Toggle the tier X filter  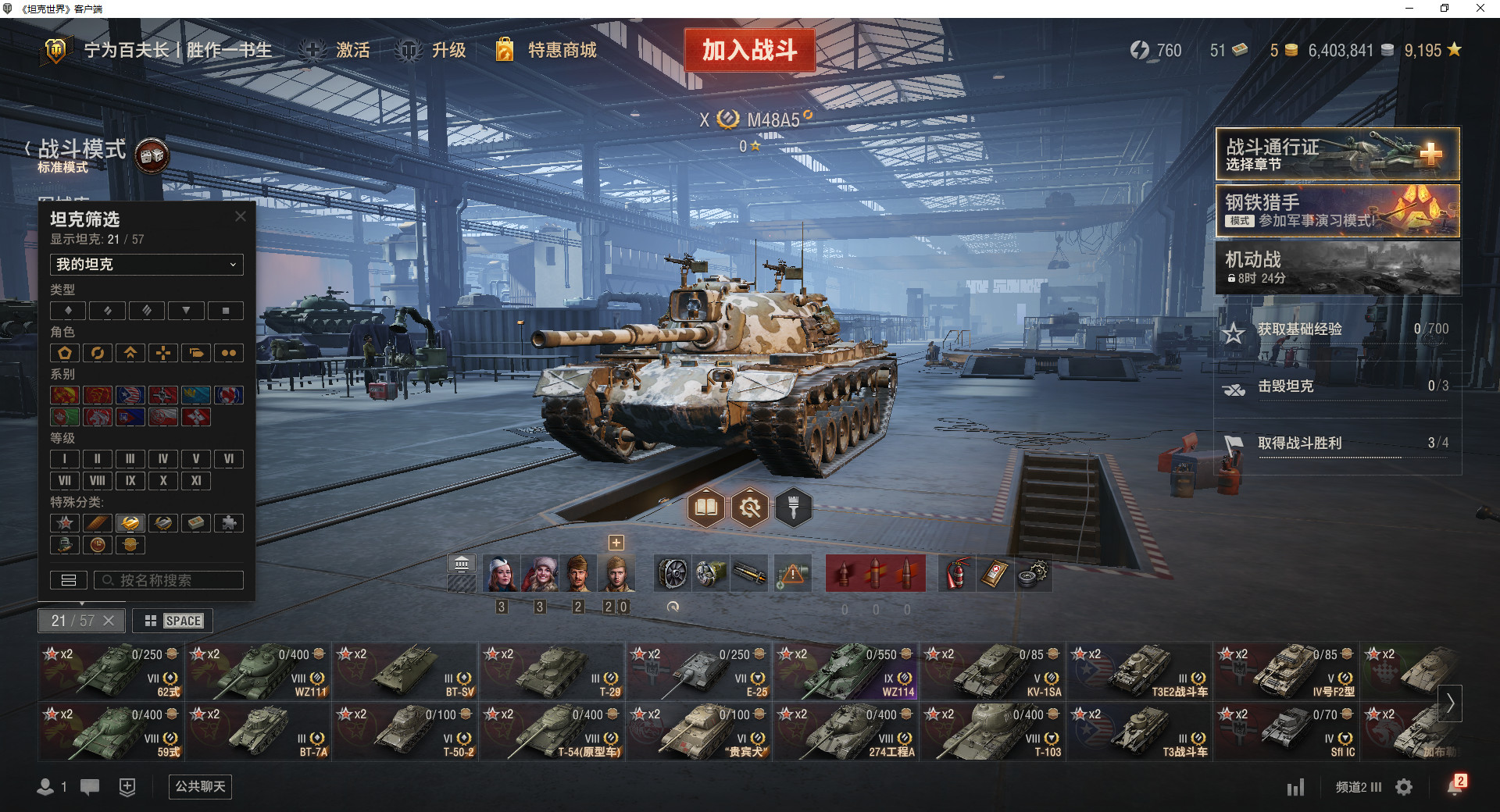(162, 481)
